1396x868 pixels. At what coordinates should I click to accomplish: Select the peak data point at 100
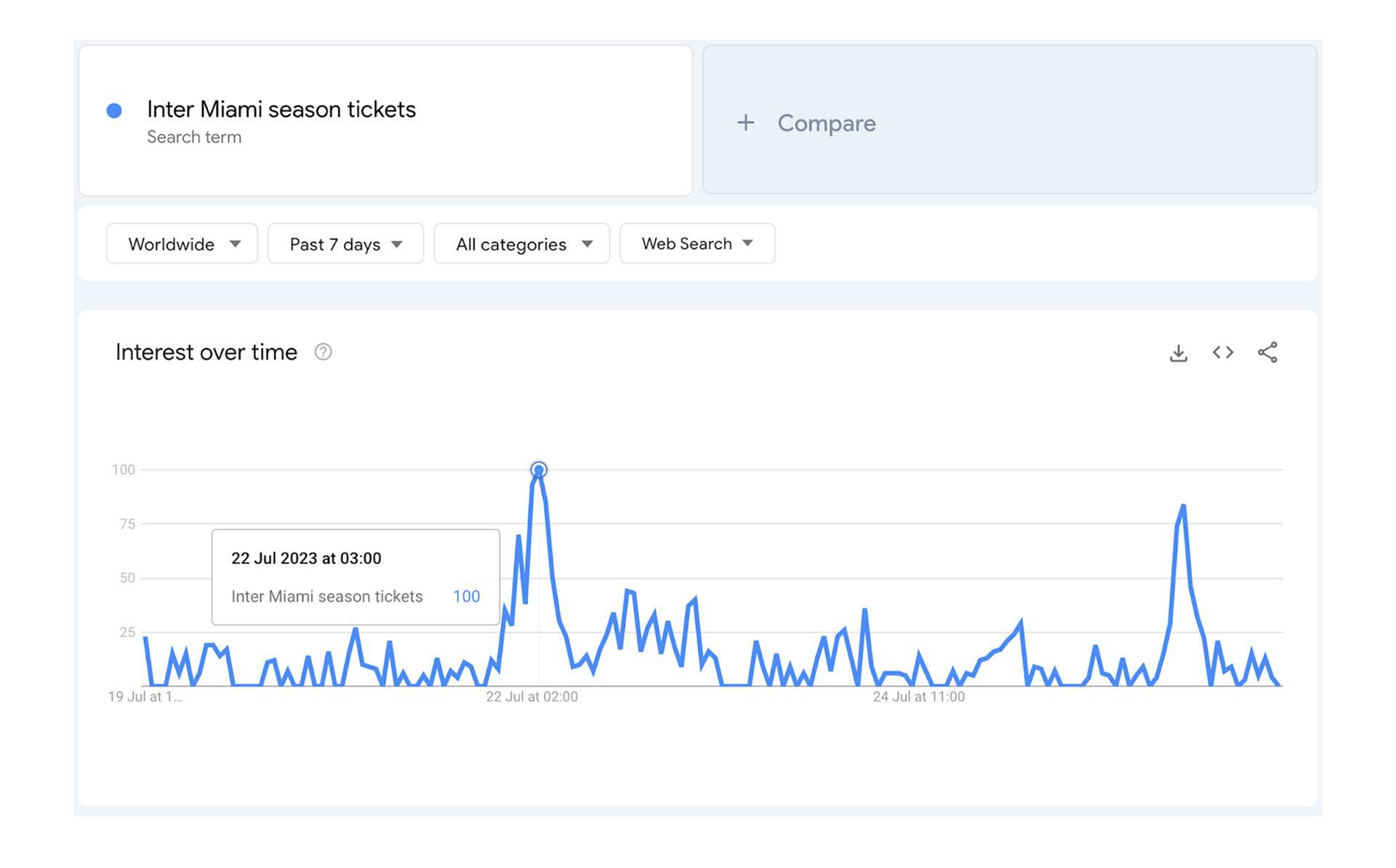[539, 470]
